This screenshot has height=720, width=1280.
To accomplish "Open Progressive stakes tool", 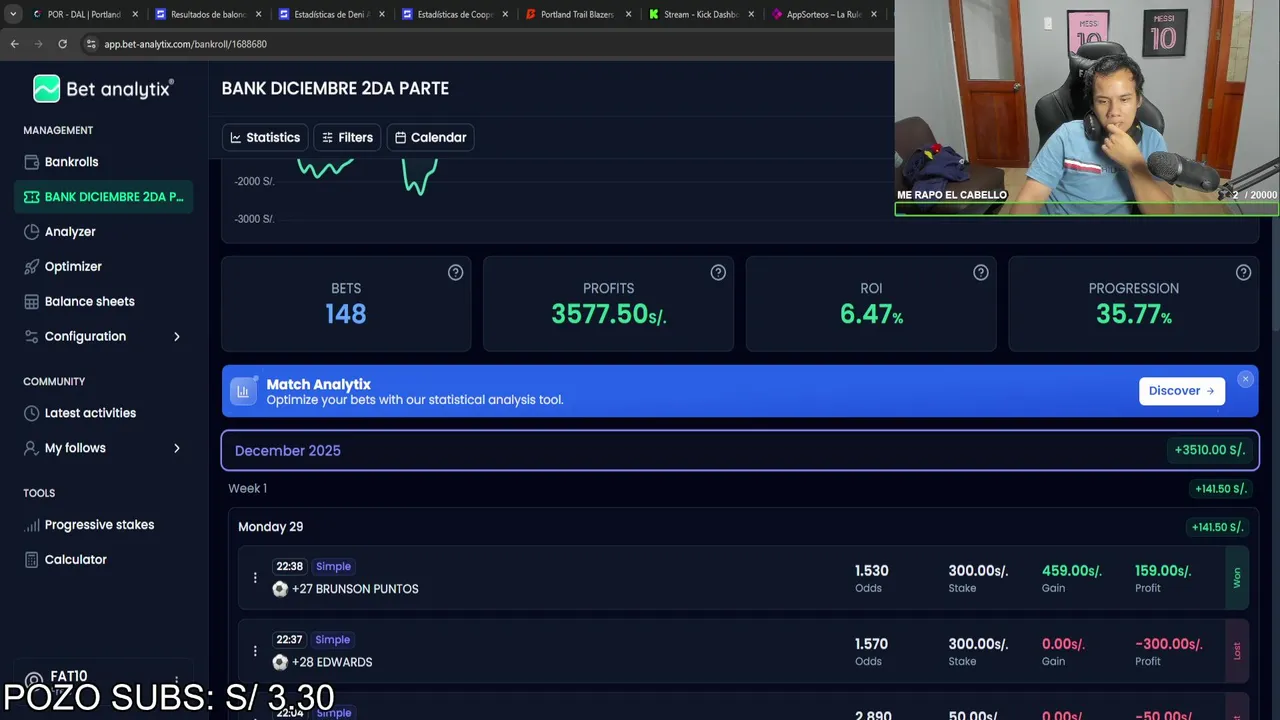I will (x=99, y=525).
